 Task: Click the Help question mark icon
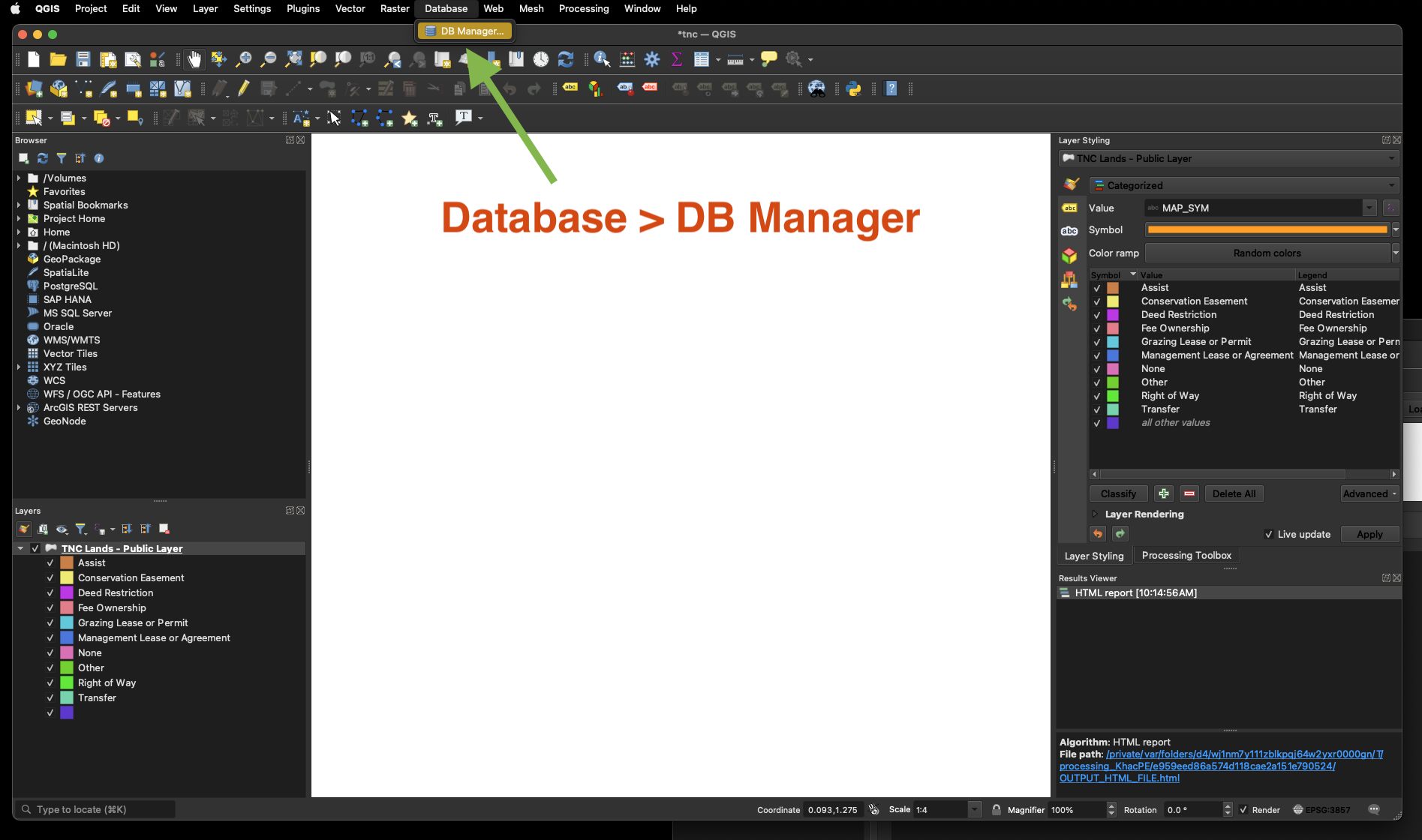click(891, 88)
